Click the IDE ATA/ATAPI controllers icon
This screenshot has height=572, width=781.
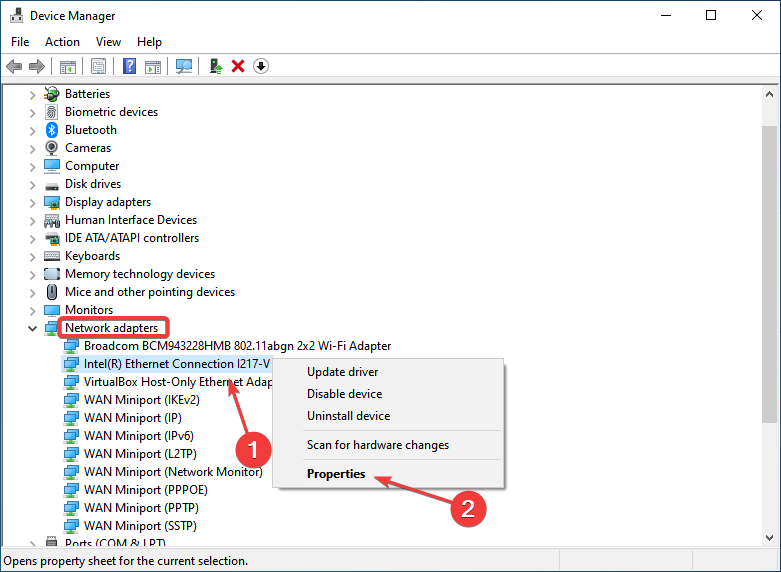(x=52, y=238)
